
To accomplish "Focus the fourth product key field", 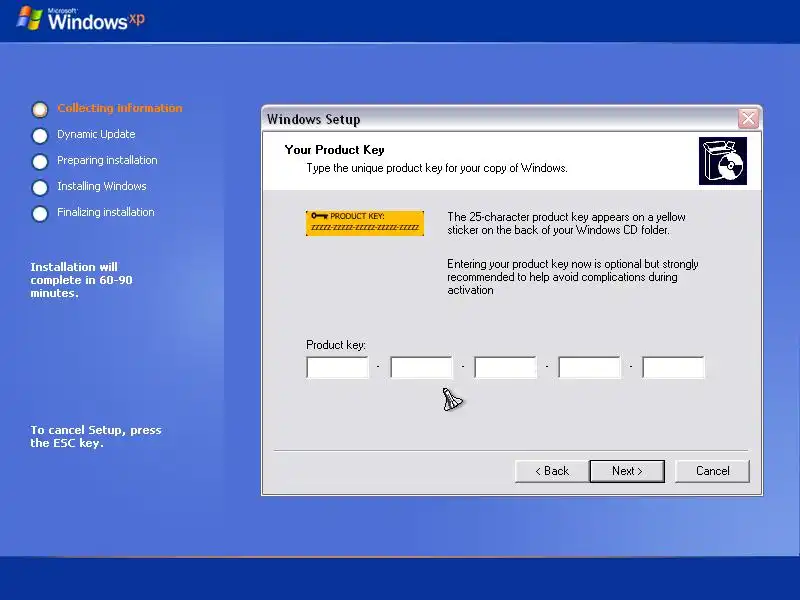I will click(x=589, y=367).
